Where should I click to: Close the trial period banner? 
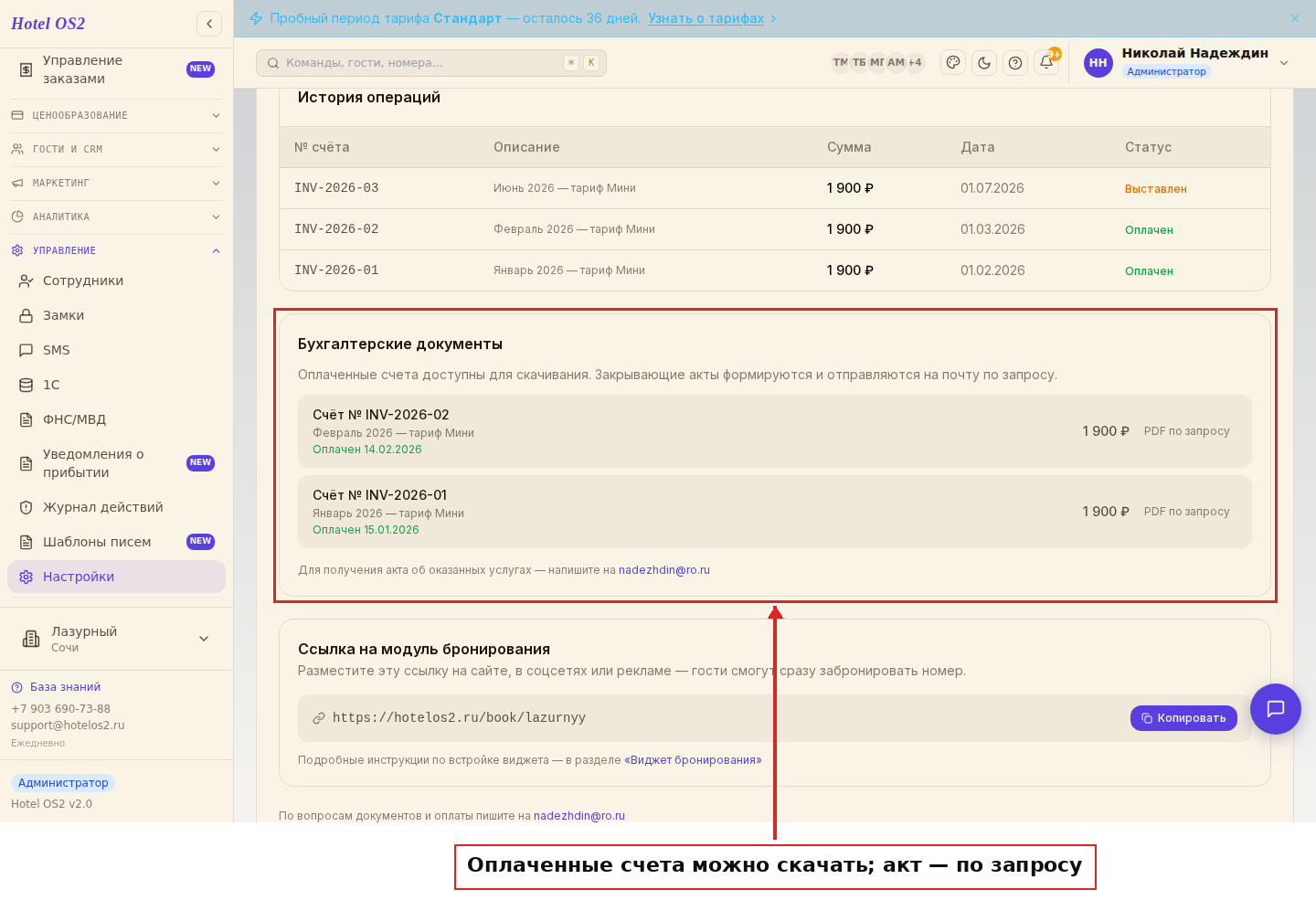pyautogui.click(x=1295, y=18)
